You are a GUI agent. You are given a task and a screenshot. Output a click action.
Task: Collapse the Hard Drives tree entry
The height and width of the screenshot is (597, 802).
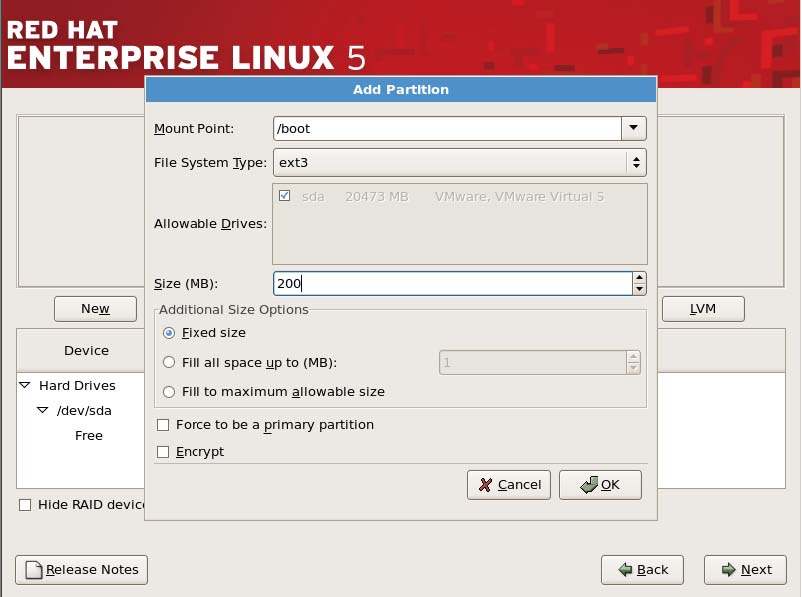[27, 385]
